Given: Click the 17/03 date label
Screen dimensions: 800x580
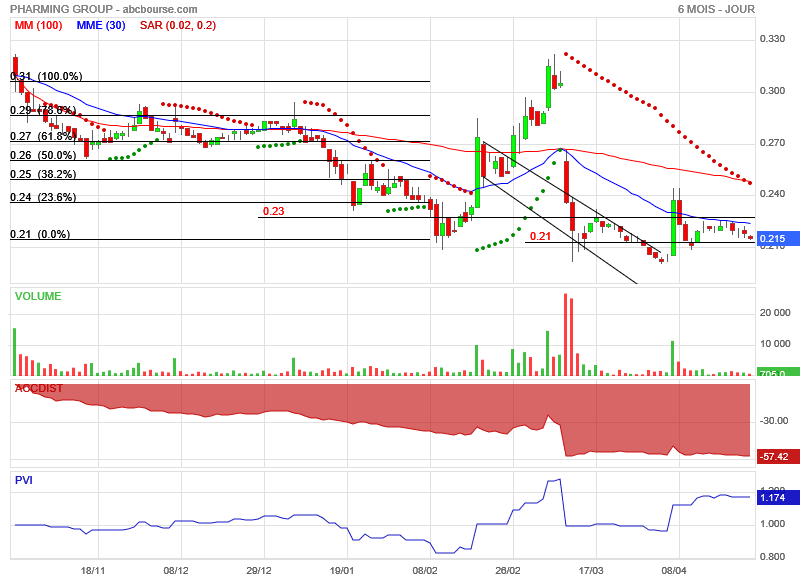Looking at the screenshot, I should [x=591, y=570].
